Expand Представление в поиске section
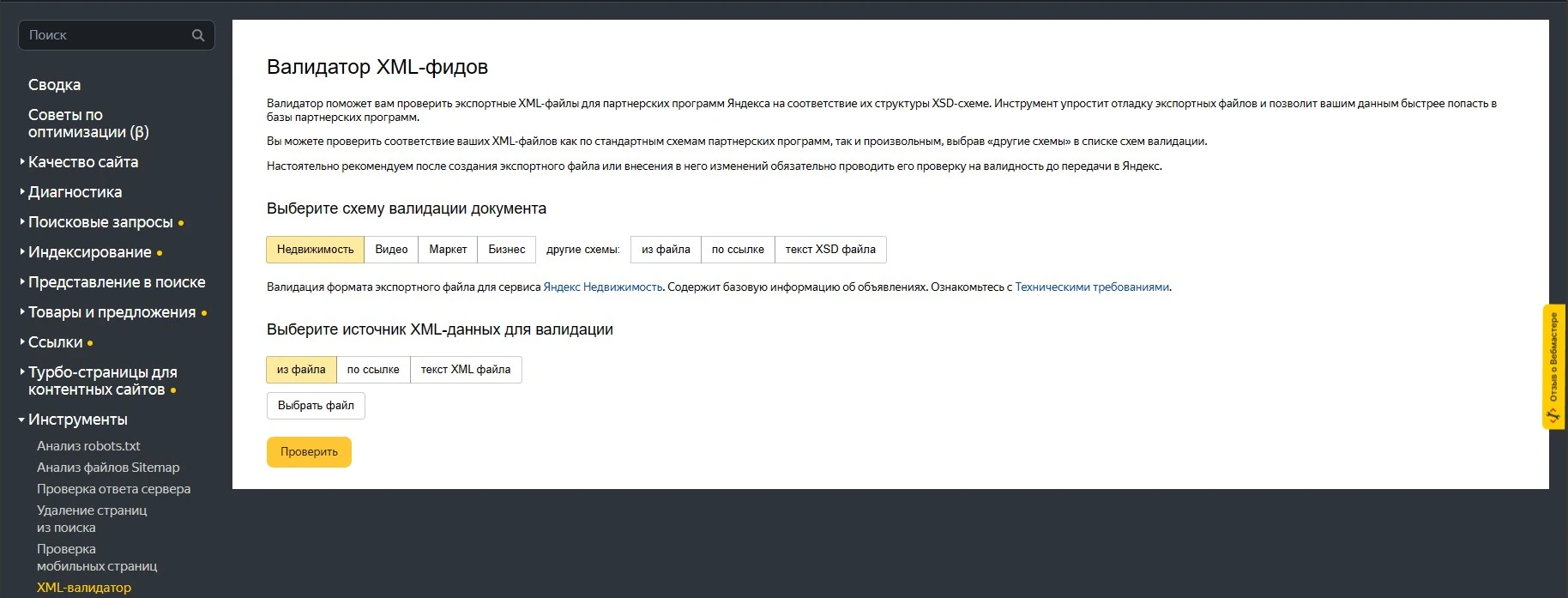Viewport: 1568px width, 598px height. [117, 282]
